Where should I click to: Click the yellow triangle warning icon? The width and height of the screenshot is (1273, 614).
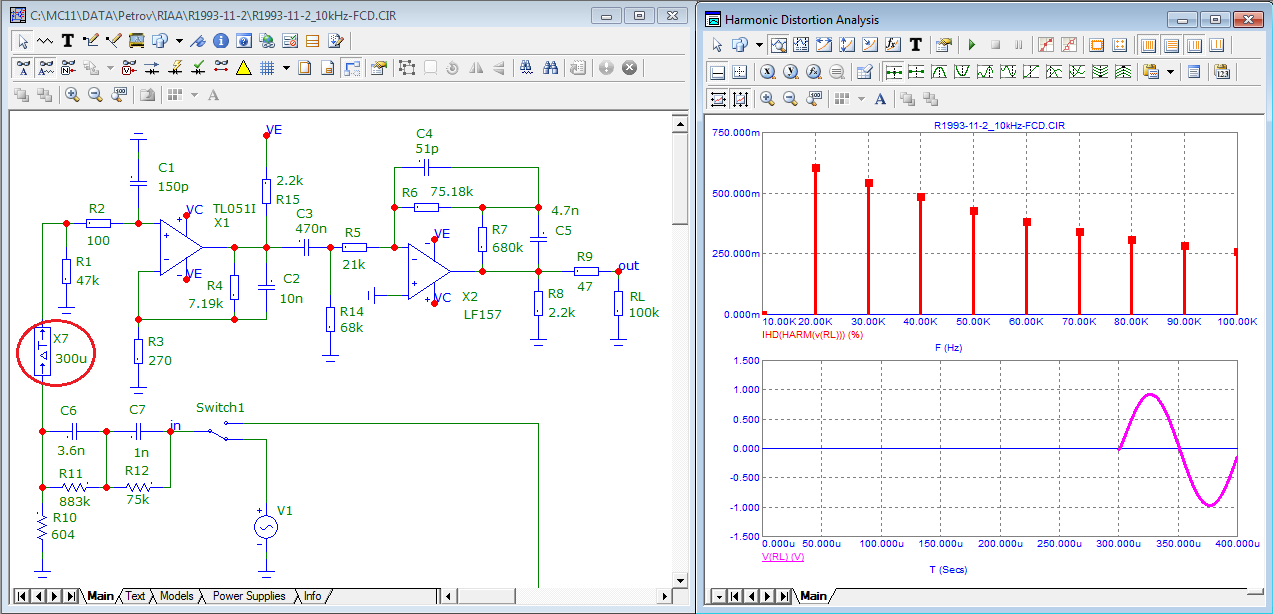243,68
